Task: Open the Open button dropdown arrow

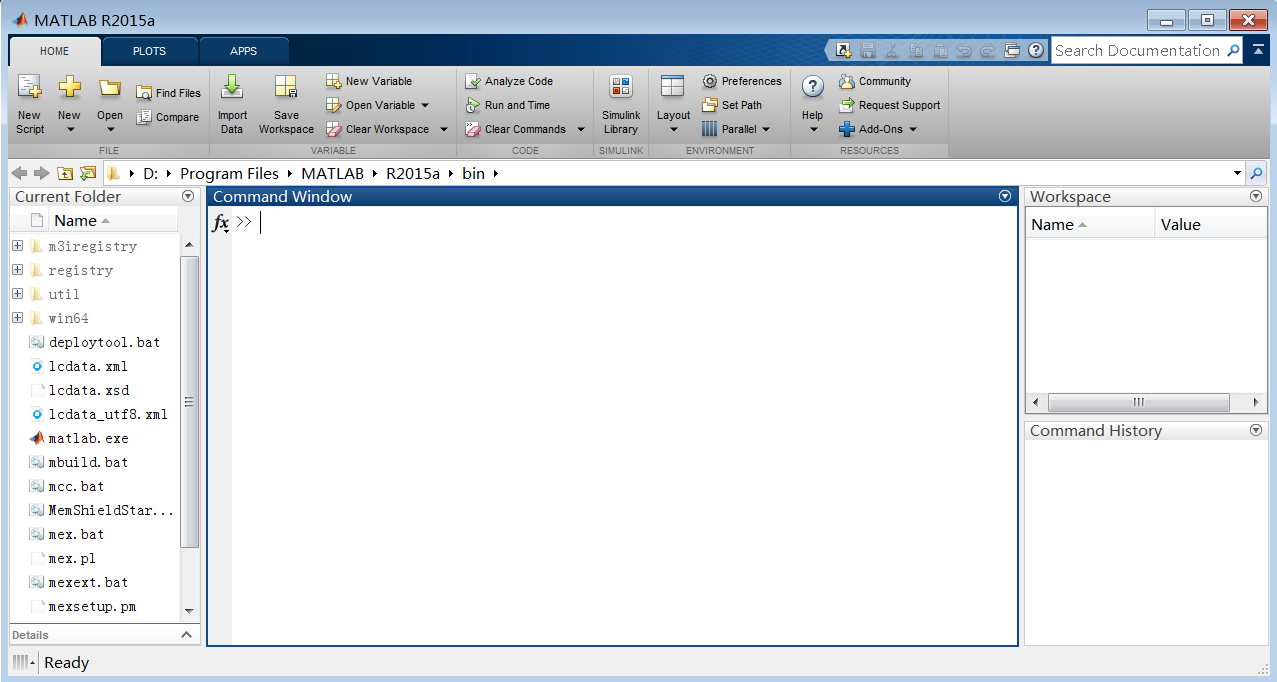Action: pyautogui.click(x=110, y=129)
